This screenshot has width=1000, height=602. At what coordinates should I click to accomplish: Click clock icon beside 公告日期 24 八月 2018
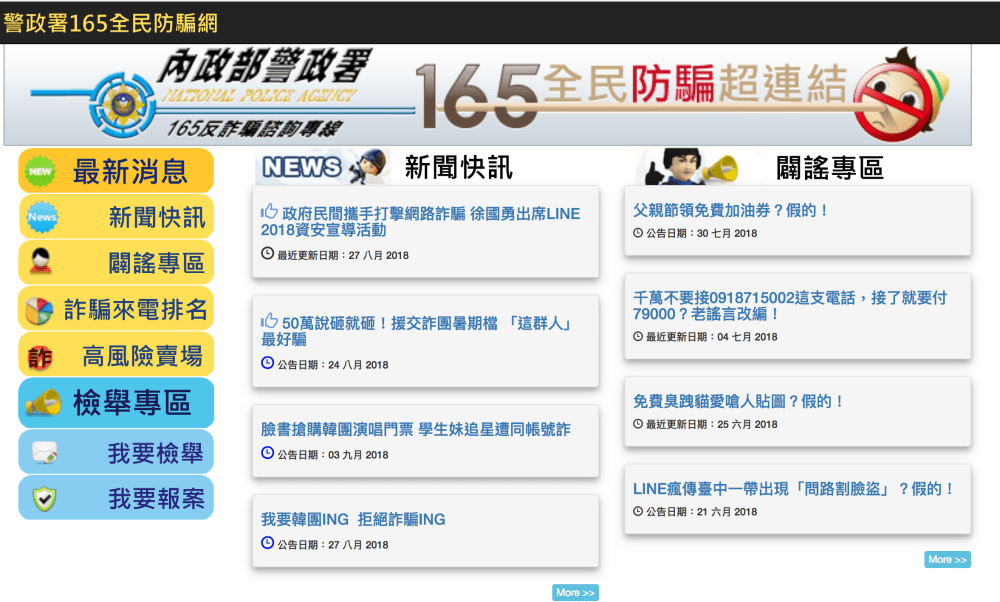[x=267, y=363]
